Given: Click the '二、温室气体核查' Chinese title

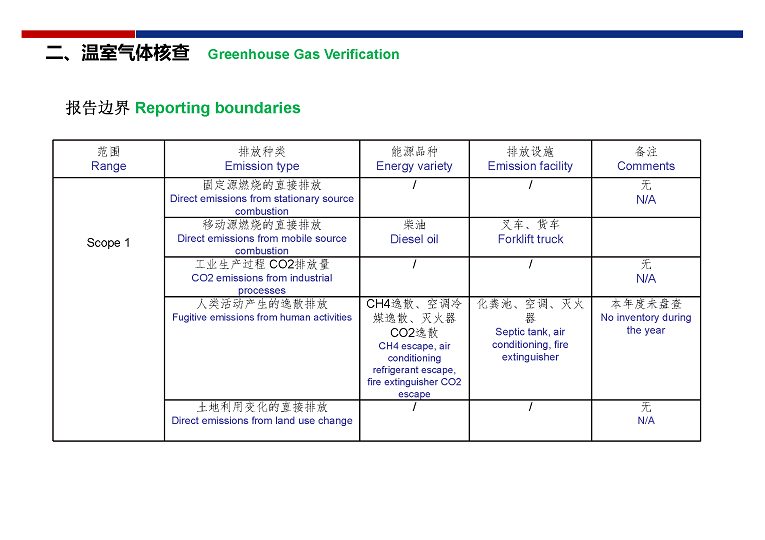Looking at the screenshot, I should point(118,53).
